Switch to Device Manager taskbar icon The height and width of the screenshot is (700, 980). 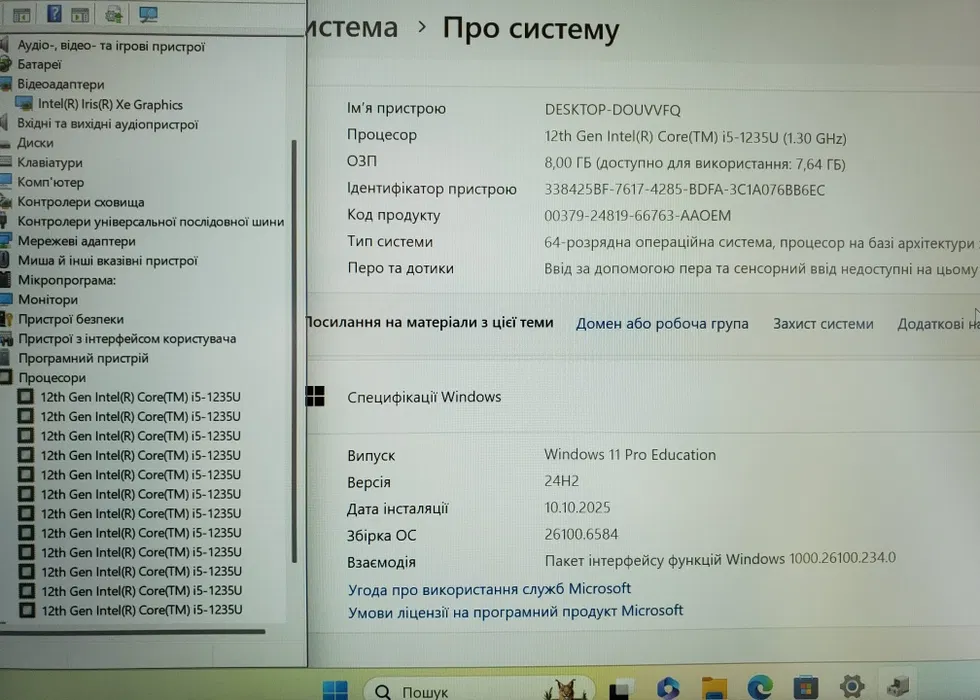[898, 686]
